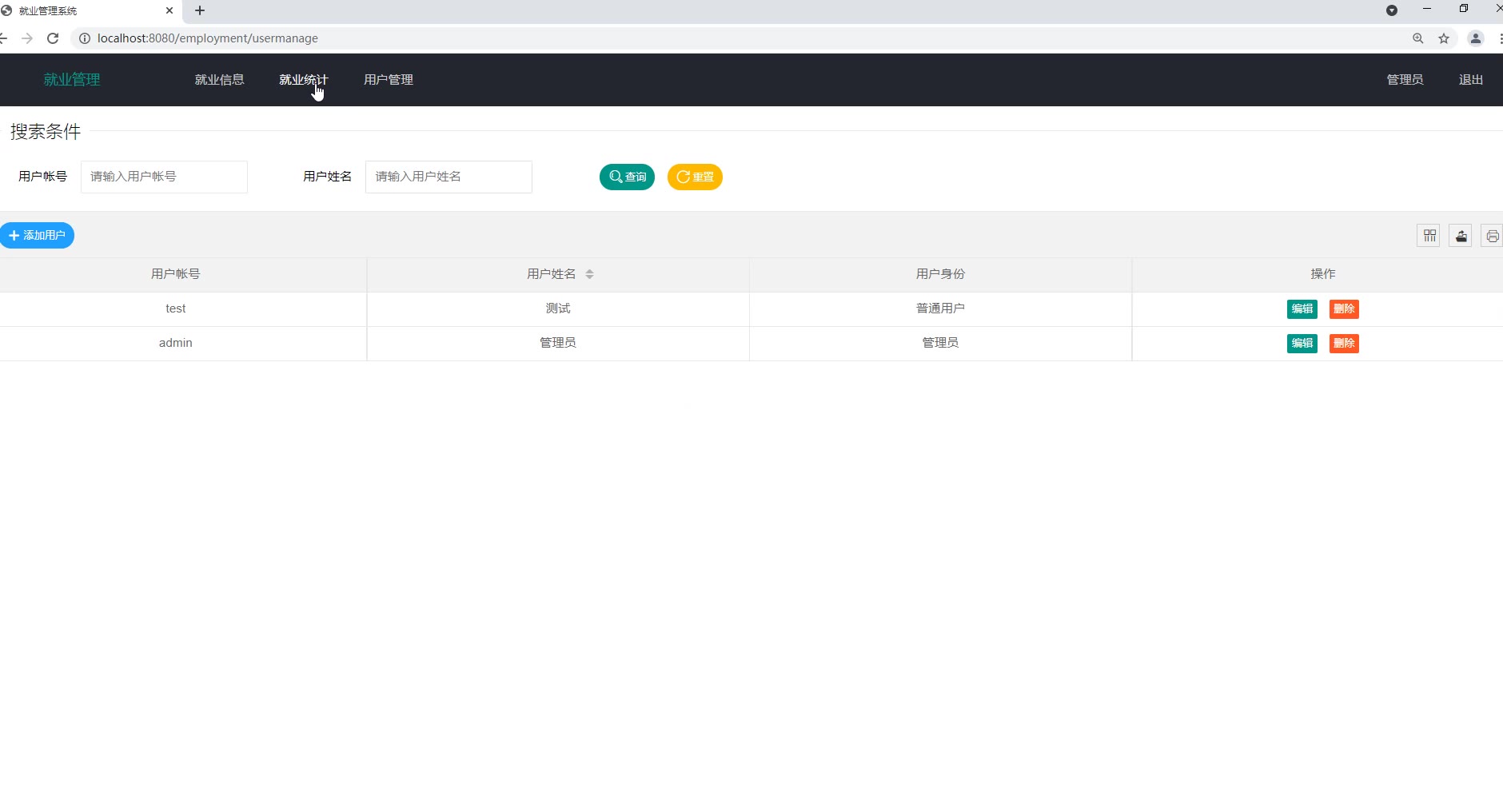
Task: Click 退出 to log out
Action: tap(1471, 80)
